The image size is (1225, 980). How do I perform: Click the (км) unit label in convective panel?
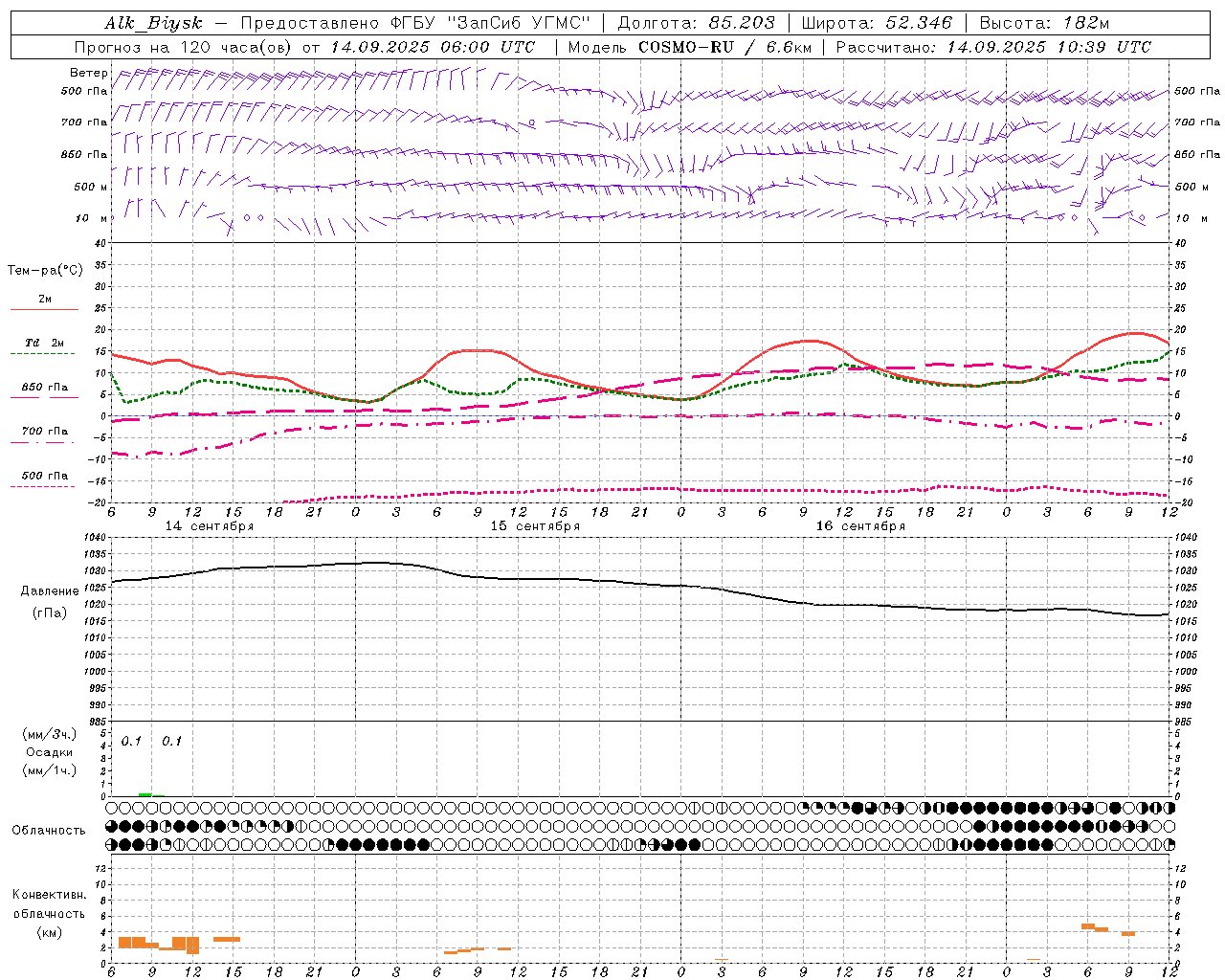point(49,932)
